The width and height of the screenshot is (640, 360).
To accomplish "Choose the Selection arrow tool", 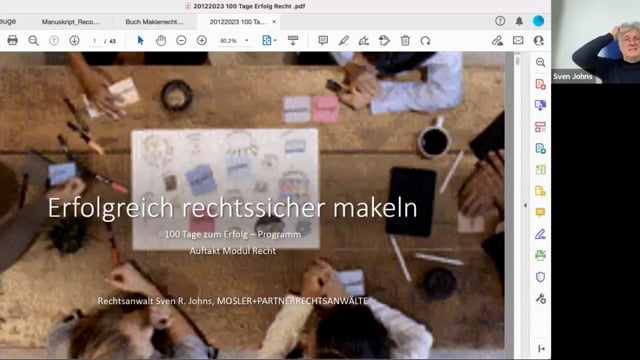I will point(140,40).
